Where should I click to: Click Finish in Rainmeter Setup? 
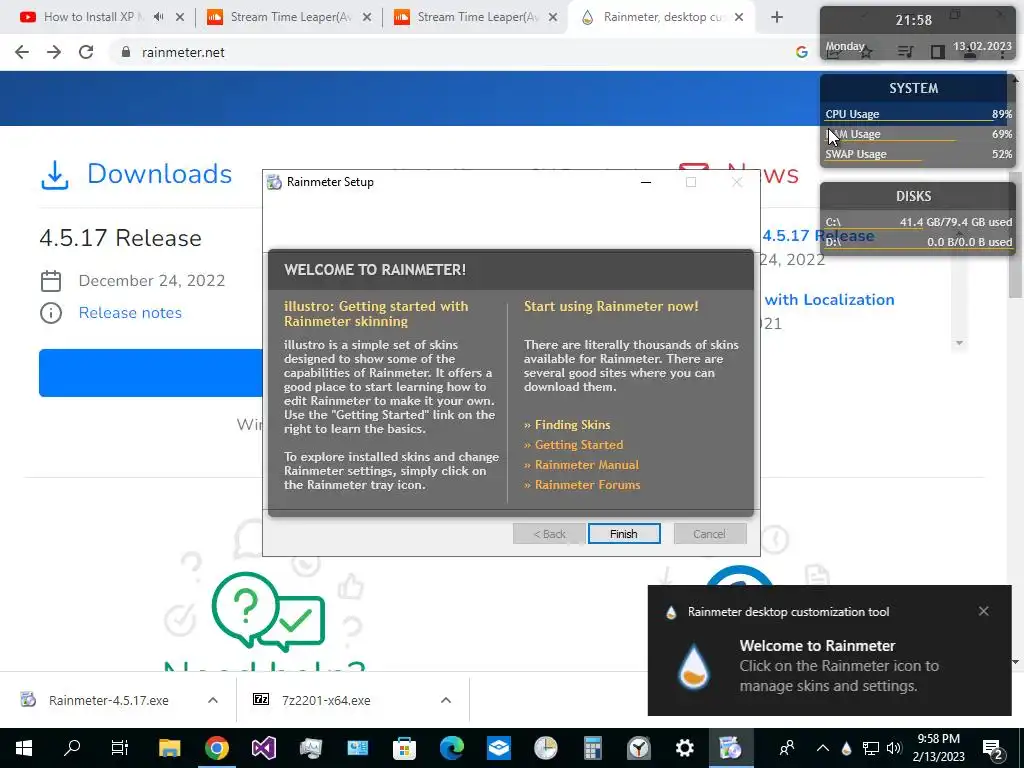(624, 534)
